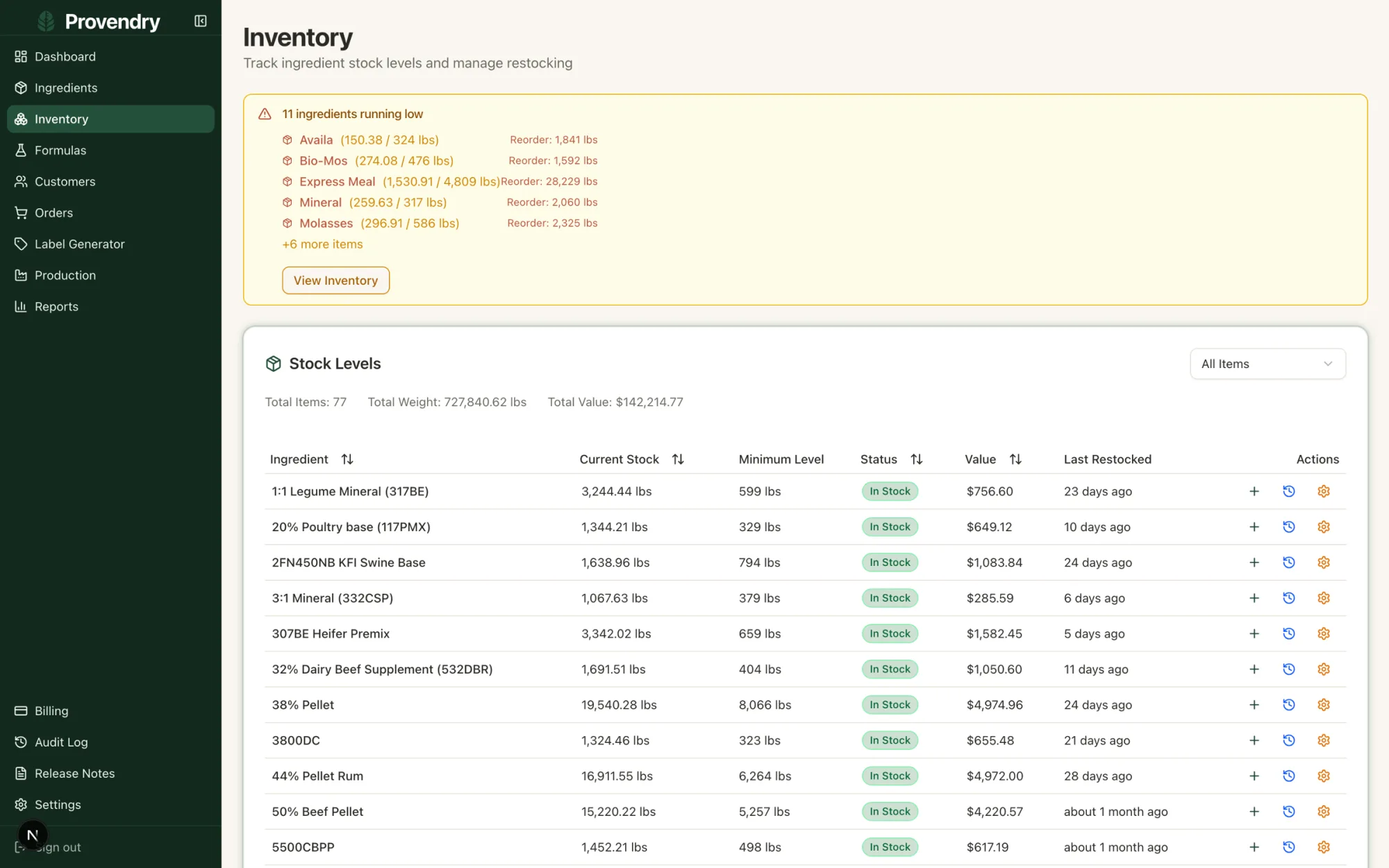Screen dimensions: 1389x868
Task: Collapse the sidebar with the panel icon
Action: 201,22
